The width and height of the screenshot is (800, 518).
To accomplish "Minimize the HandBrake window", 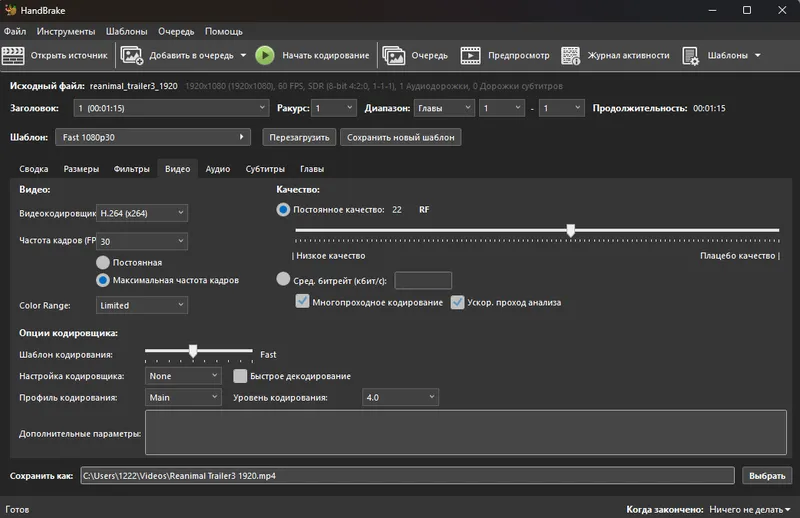I will coord(712,10).
